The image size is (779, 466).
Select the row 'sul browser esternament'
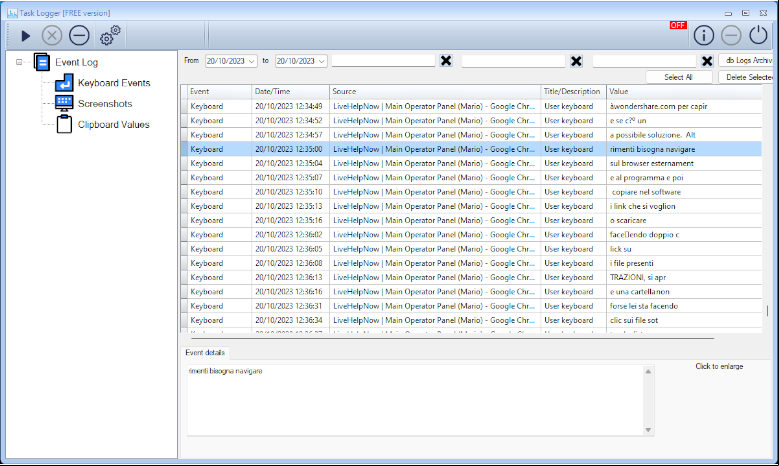point(471,163)
